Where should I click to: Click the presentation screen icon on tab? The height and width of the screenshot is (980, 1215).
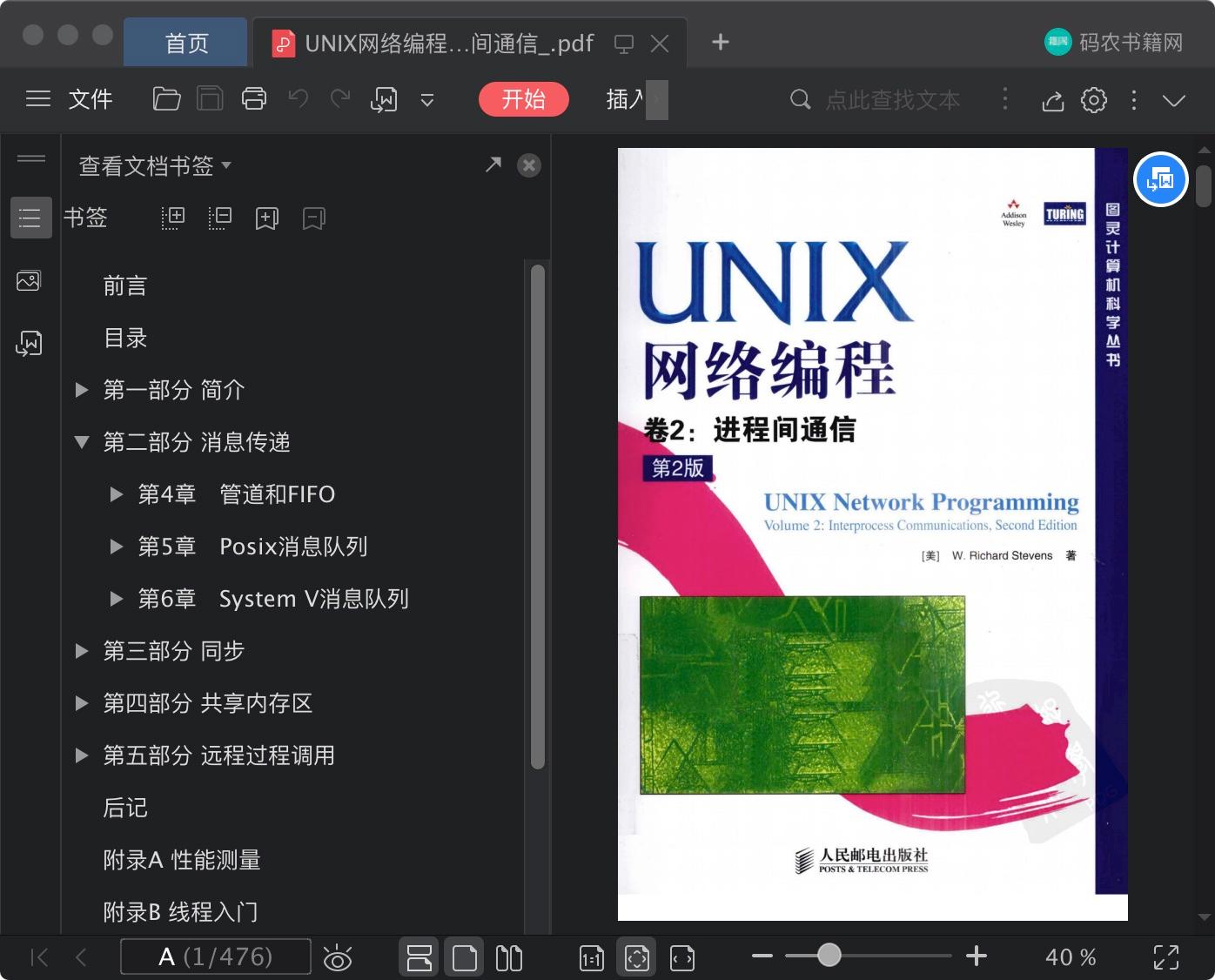tap(623, 44)
